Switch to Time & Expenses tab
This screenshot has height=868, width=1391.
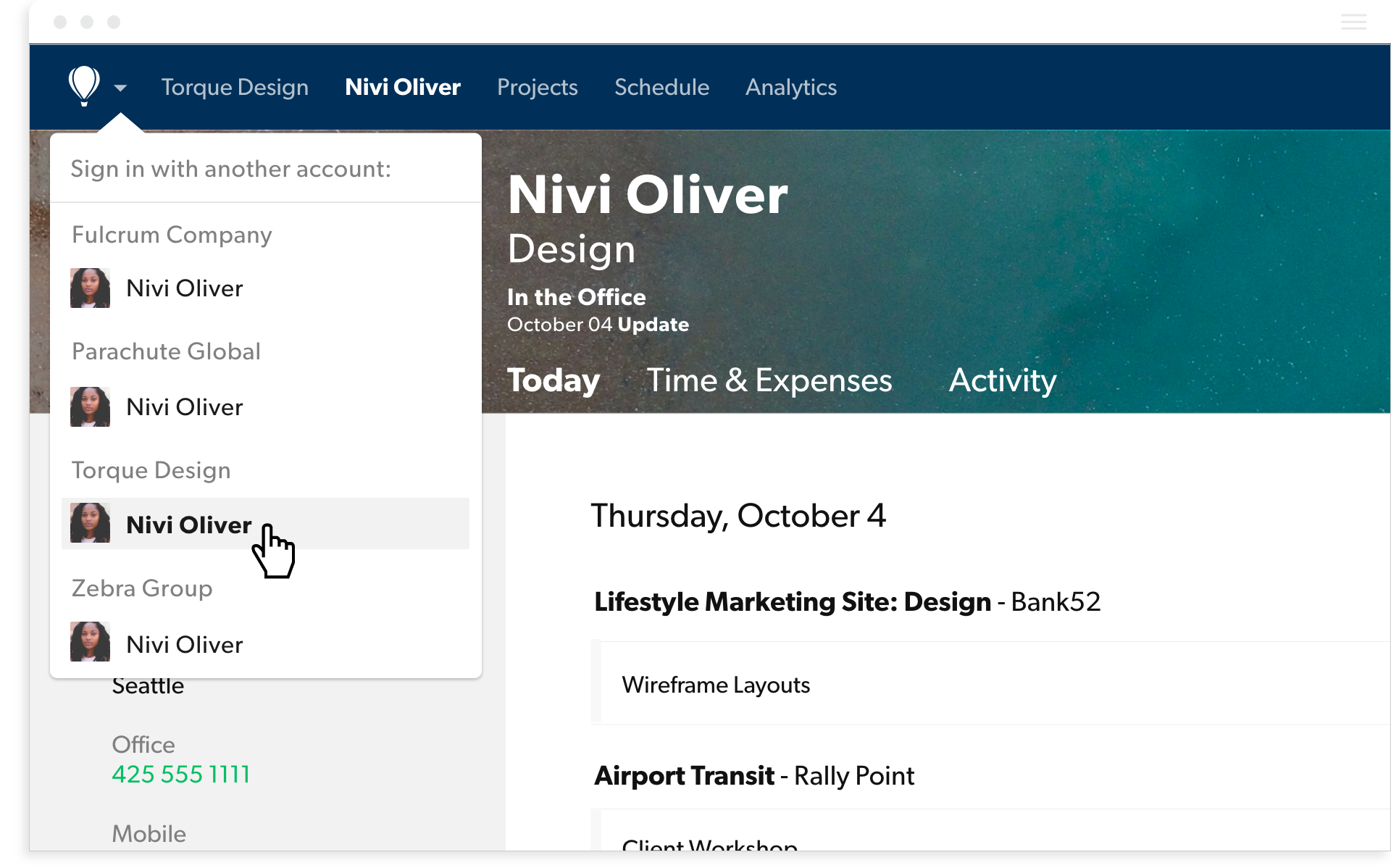tap(769, 380)
